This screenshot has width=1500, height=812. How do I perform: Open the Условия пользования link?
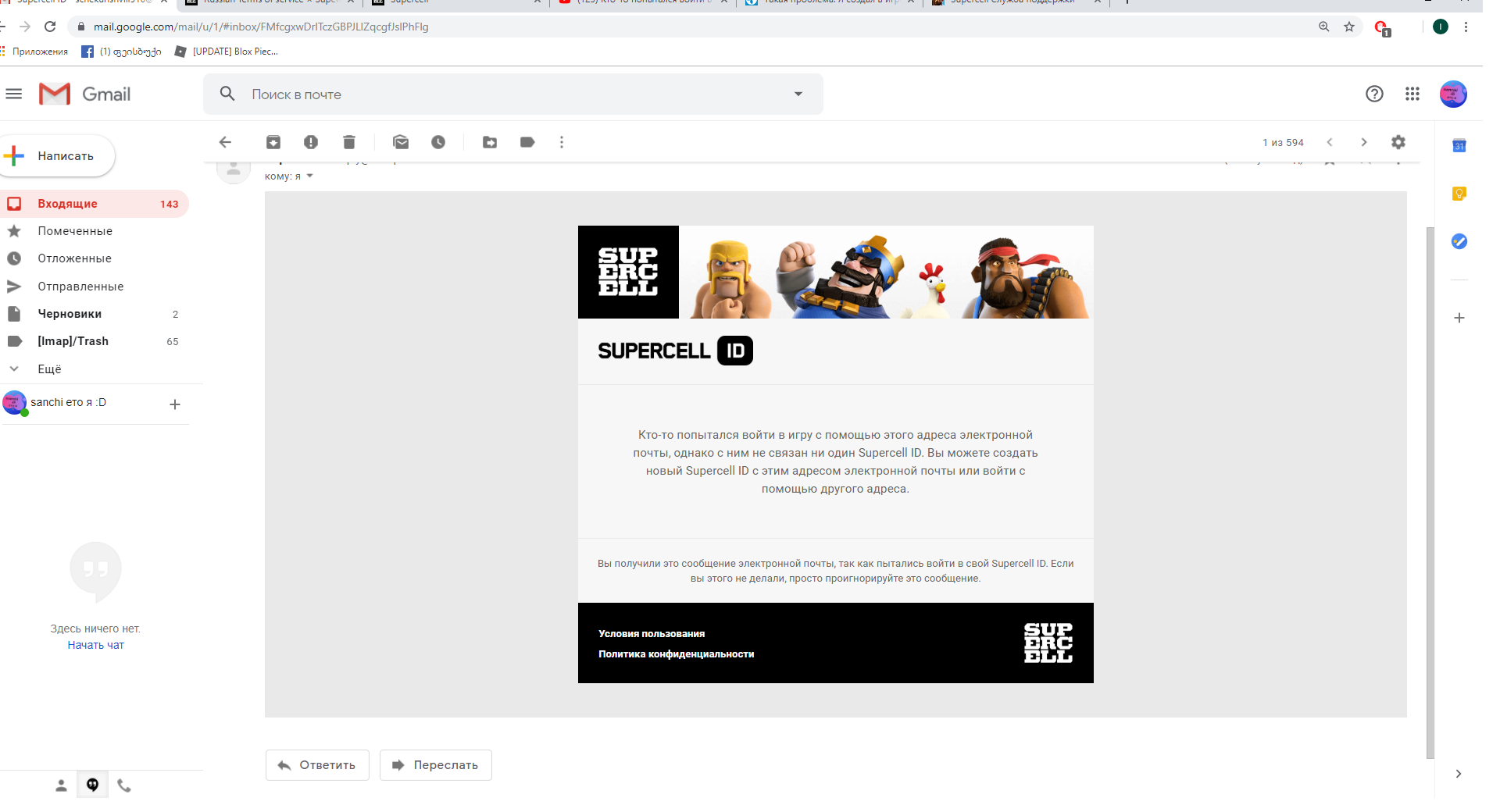[652, 634]
